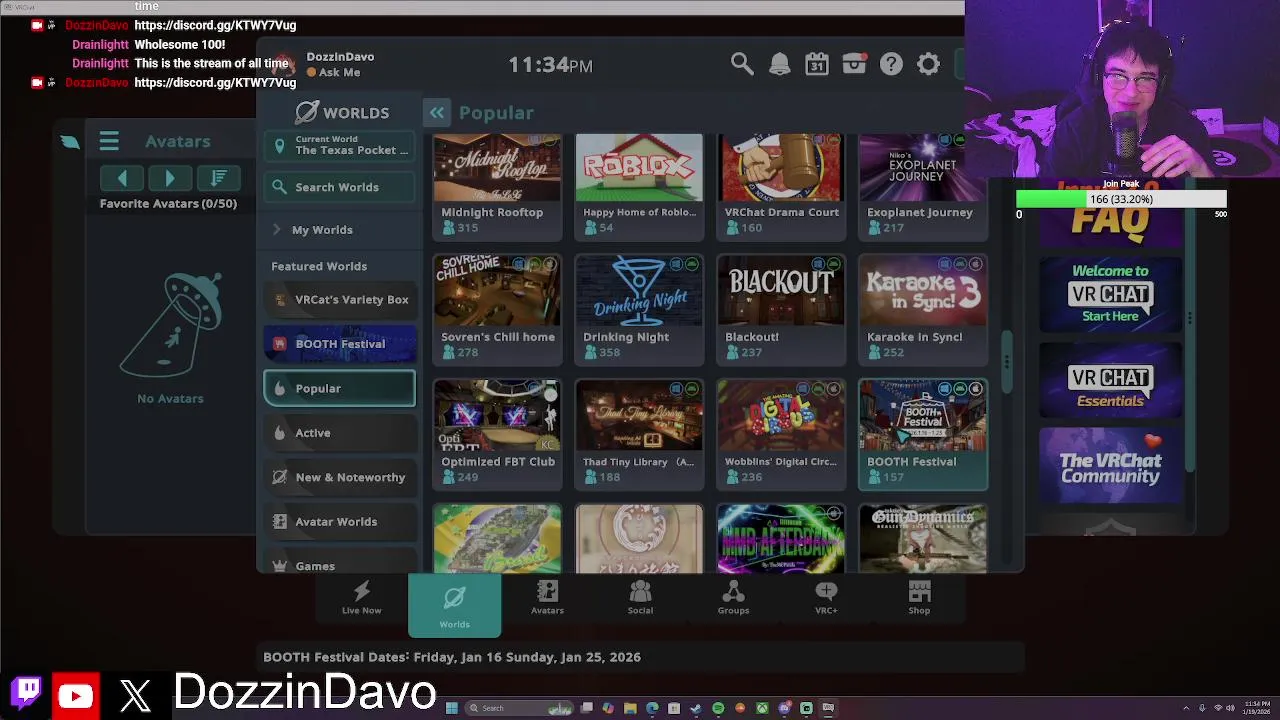Open the notifications bell

click(779, 65)
